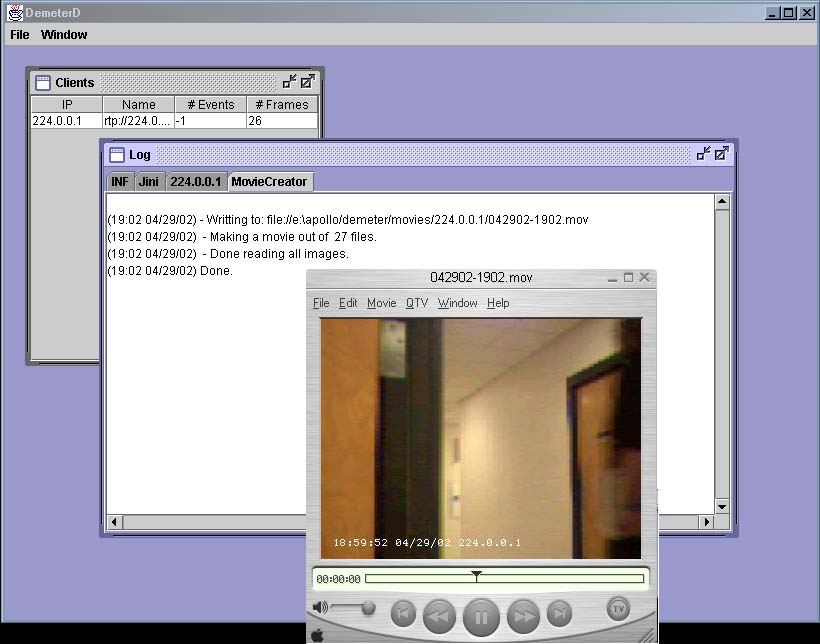Switch to the 224.0.0.1 log tab
820x644 pixels.
coord(196,182)
